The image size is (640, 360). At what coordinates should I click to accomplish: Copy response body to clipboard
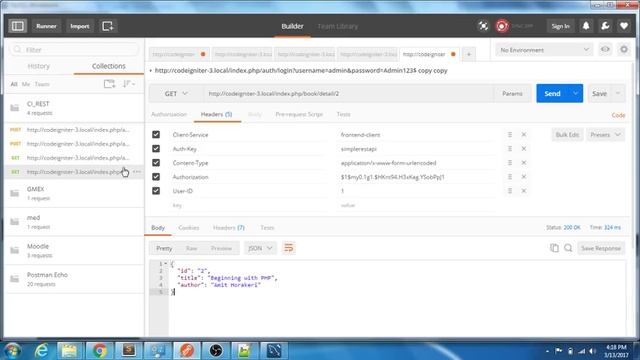(x=554, y=248)
